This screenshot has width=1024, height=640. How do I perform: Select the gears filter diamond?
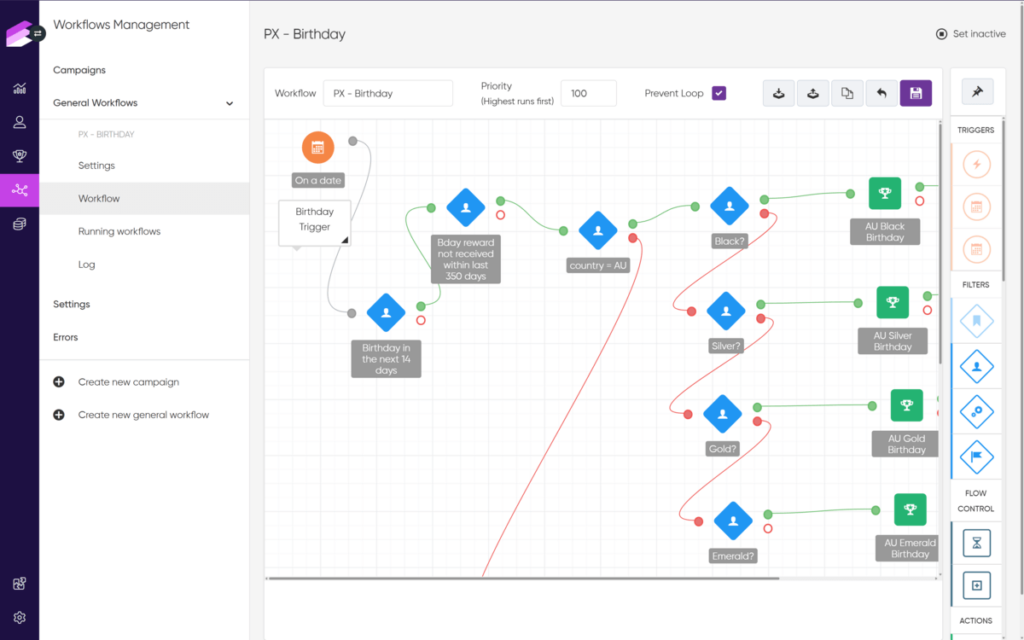pyautogui.click(x=977, y=411)
